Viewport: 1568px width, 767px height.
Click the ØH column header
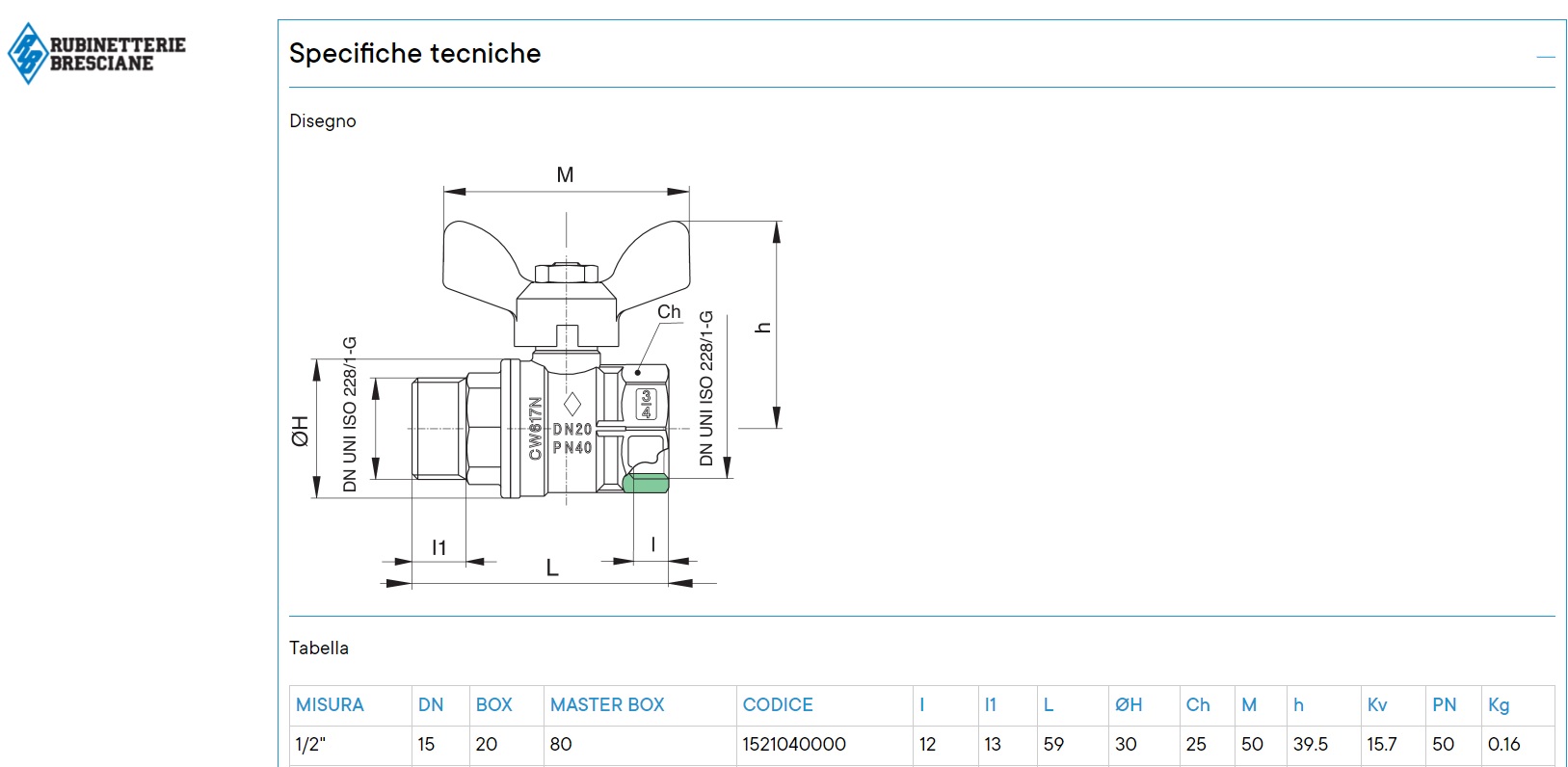(x=1129, y=704)
